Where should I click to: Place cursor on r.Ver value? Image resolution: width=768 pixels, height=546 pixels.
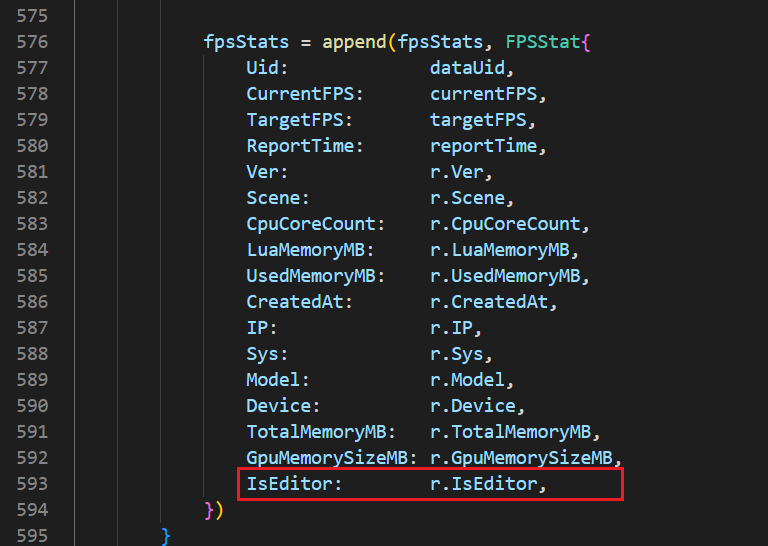pos(456,172)
